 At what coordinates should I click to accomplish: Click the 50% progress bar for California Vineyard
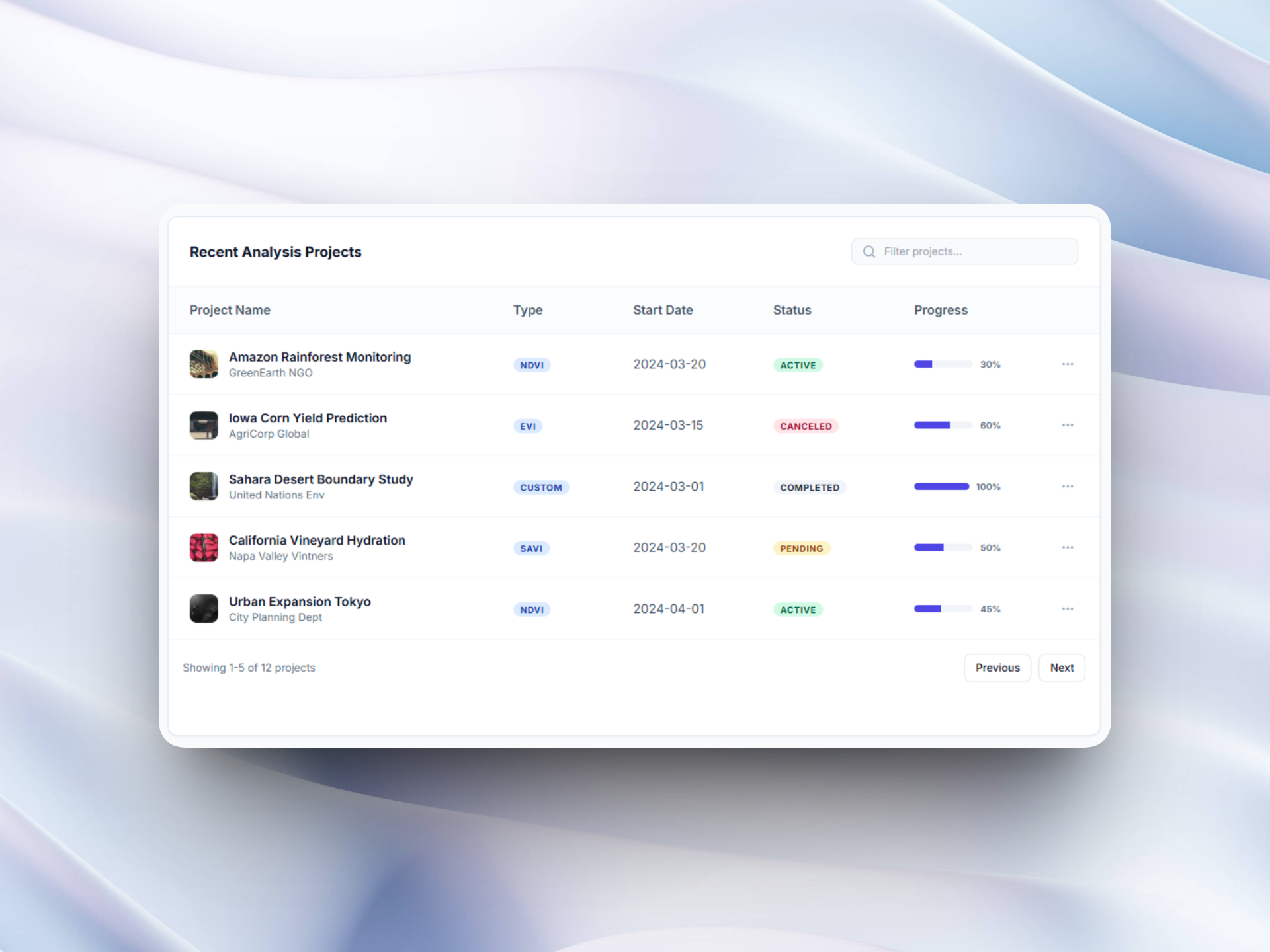pyautogui.click(x=943, y=547)
